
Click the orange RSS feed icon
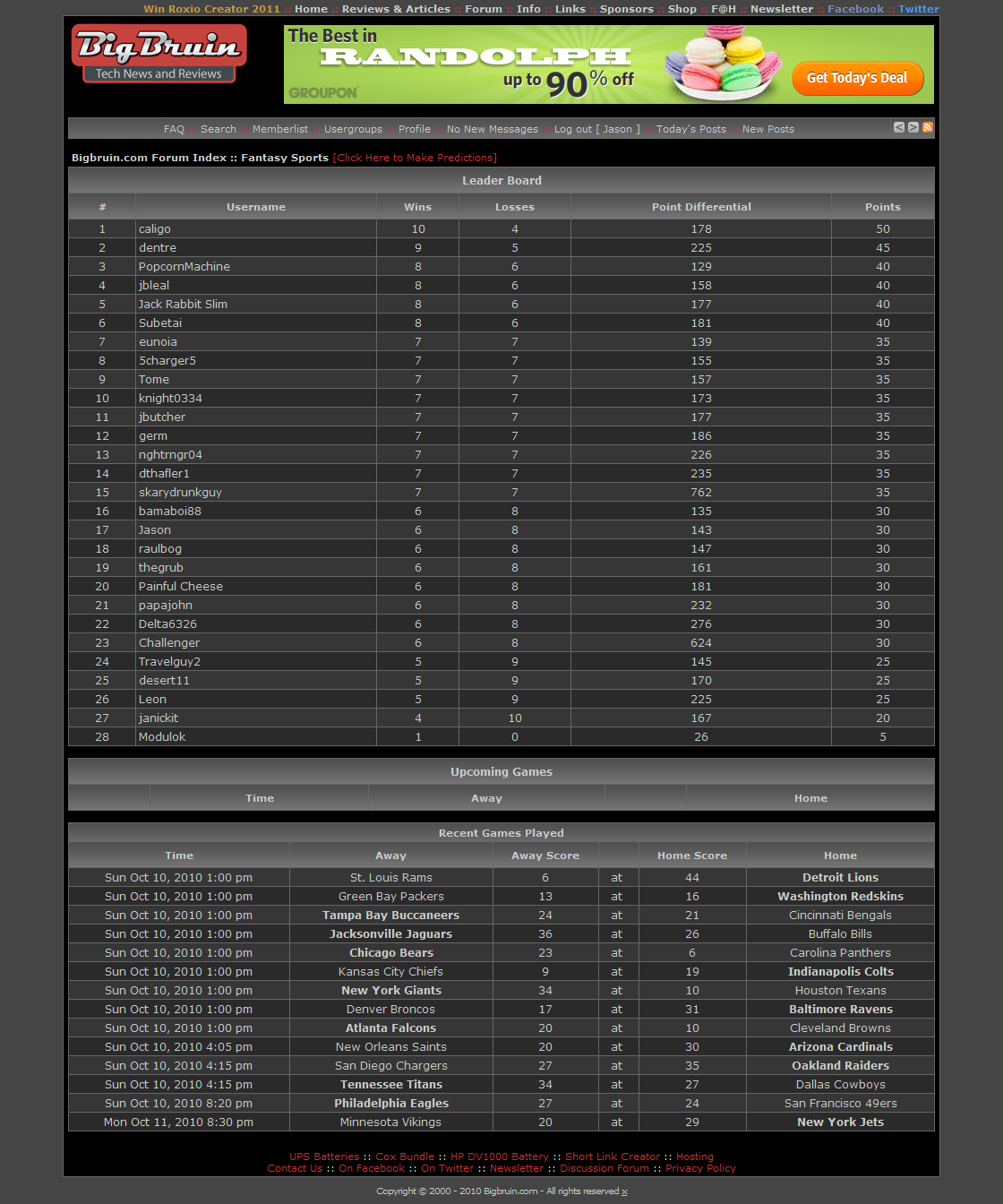pyautogui.click(x=928, y=127)
